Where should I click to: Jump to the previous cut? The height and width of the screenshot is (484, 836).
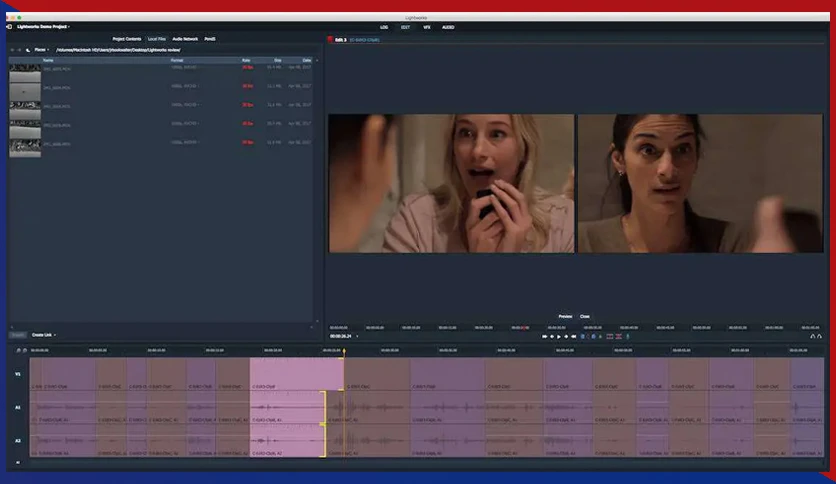pos(544,336)
